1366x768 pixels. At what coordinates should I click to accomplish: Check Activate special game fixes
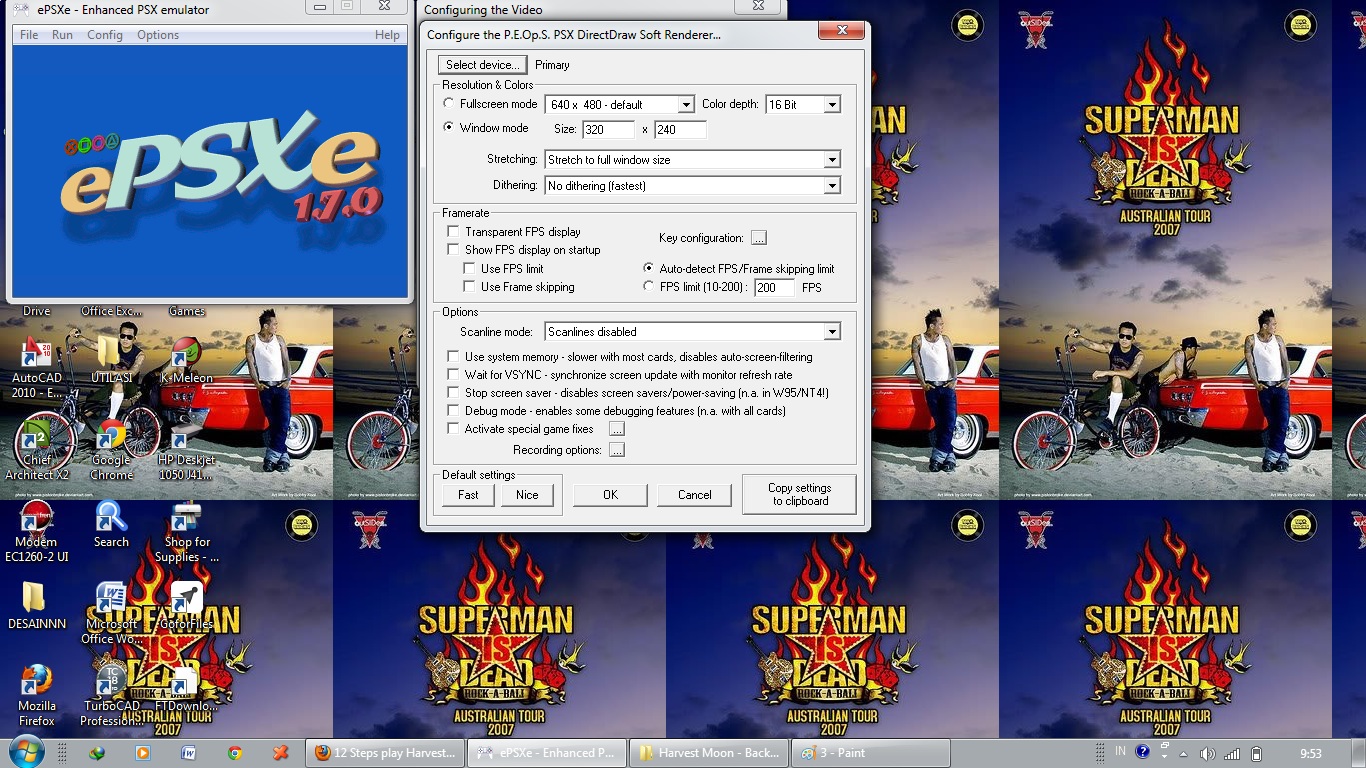coord(454,428)
